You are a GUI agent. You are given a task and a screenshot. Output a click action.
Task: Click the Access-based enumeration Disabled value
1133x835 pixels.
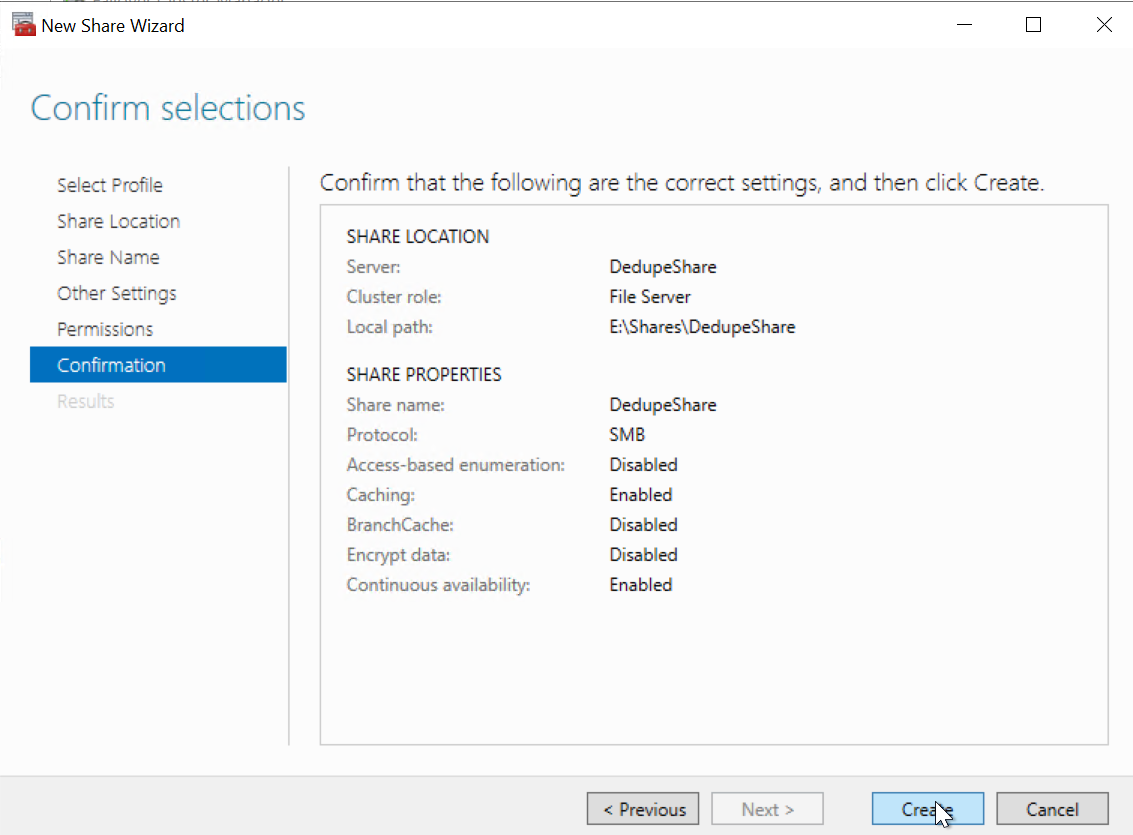click(x=643, y=464)
